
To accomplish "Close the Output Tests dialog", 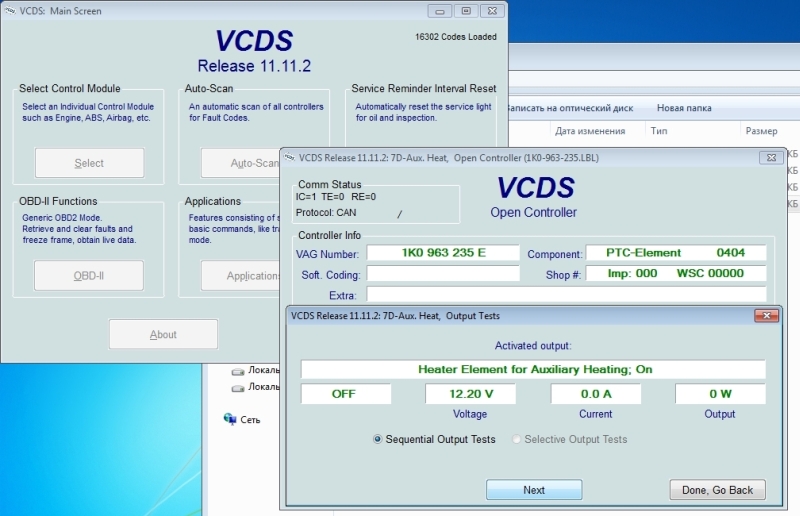I will click(x=766, y=316).
